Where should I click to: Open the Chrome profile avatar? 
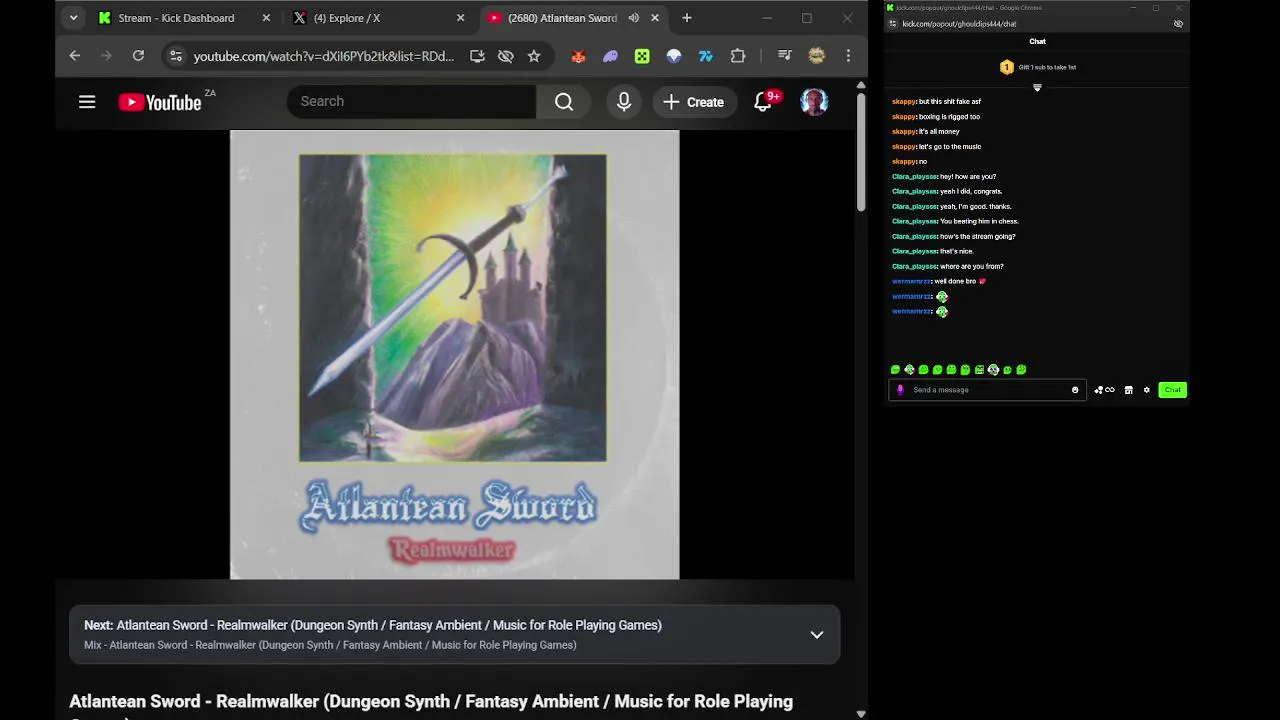tap(817, 56)
